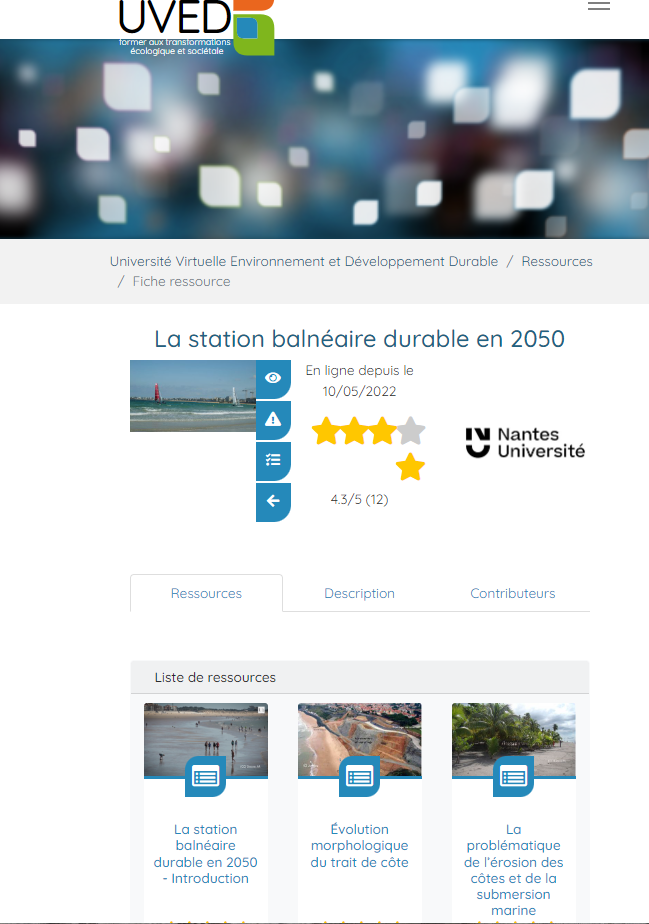Open Université Virtuelle Environnement breadcrumb link
649x924 pixels.
tap(303, 261)
